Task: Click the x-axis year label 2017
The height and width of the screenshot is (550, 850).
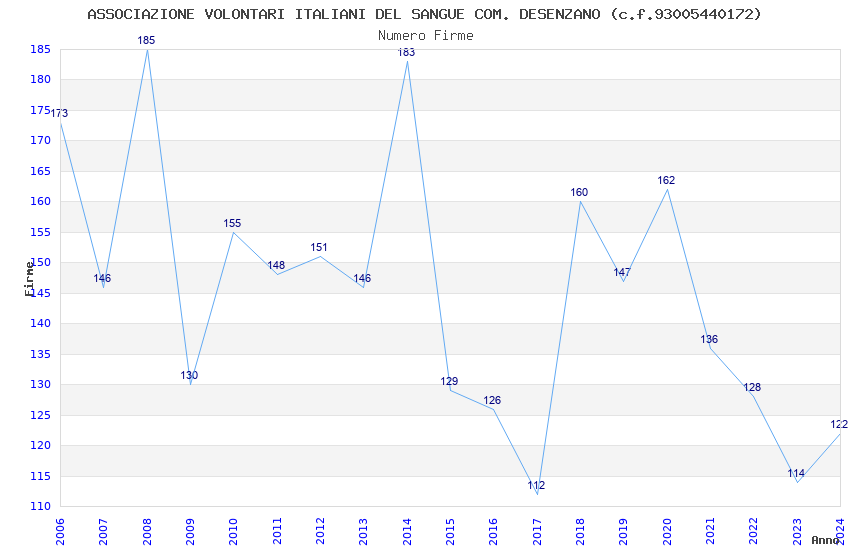Action: pyautogui.click(x=537, y=531)
